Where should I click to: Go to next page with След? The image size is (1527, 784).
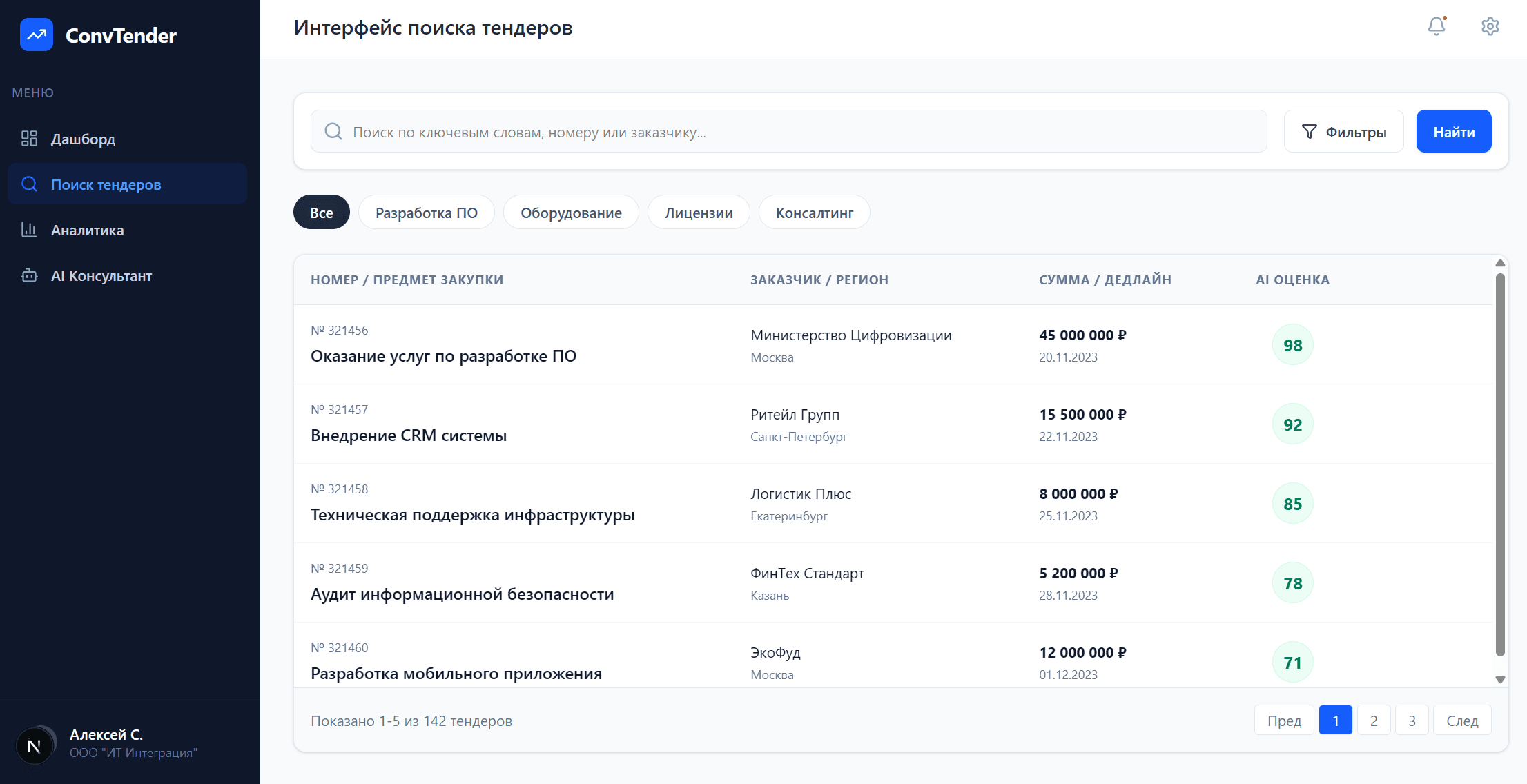1462,721
